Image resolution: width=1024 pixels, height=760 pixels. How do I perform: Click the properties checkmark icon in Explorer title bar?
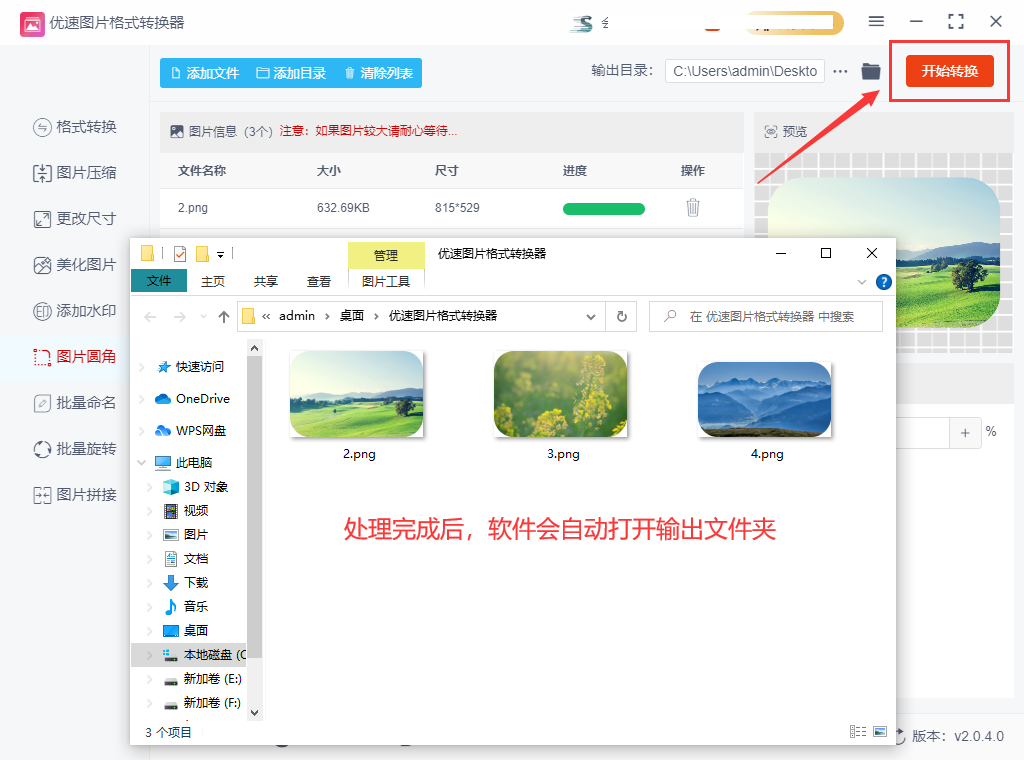pyautogui.click(x=180, y=254)
